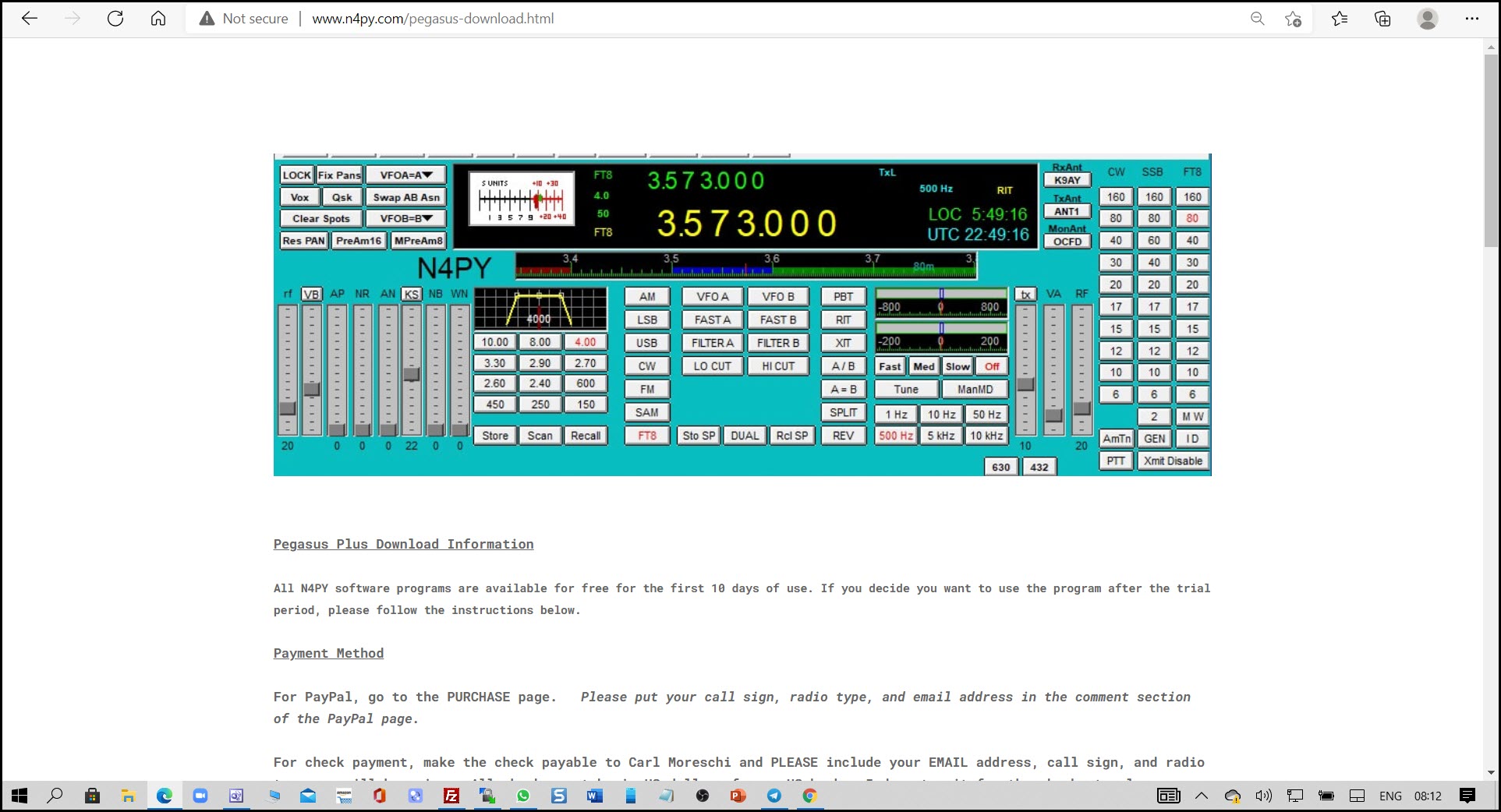Select the 500 Hz tuning step
Image resolution: width=1501 pixels, height=812 pixels.
(x=896, y=436)
